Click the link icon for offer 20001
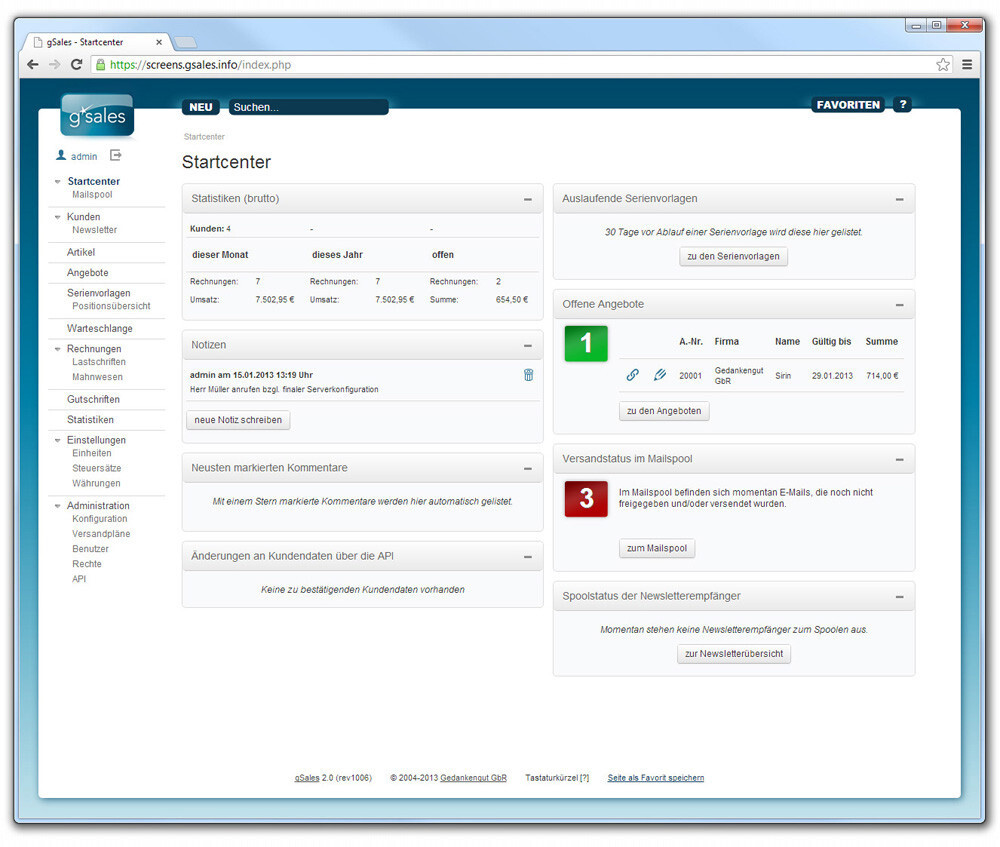This screenshot has height=847, width=1000. [x=632, y=375]
